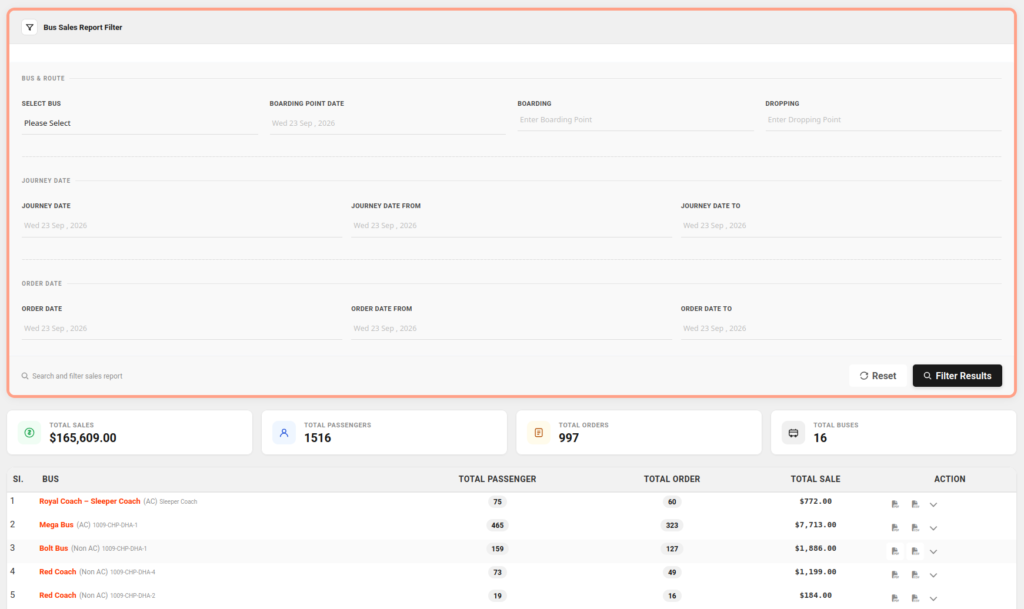Click the Filter Results button
Image resolution: width=1024 pixels, height=609 pixels.
pyautogui.click(x=957, y=375)
